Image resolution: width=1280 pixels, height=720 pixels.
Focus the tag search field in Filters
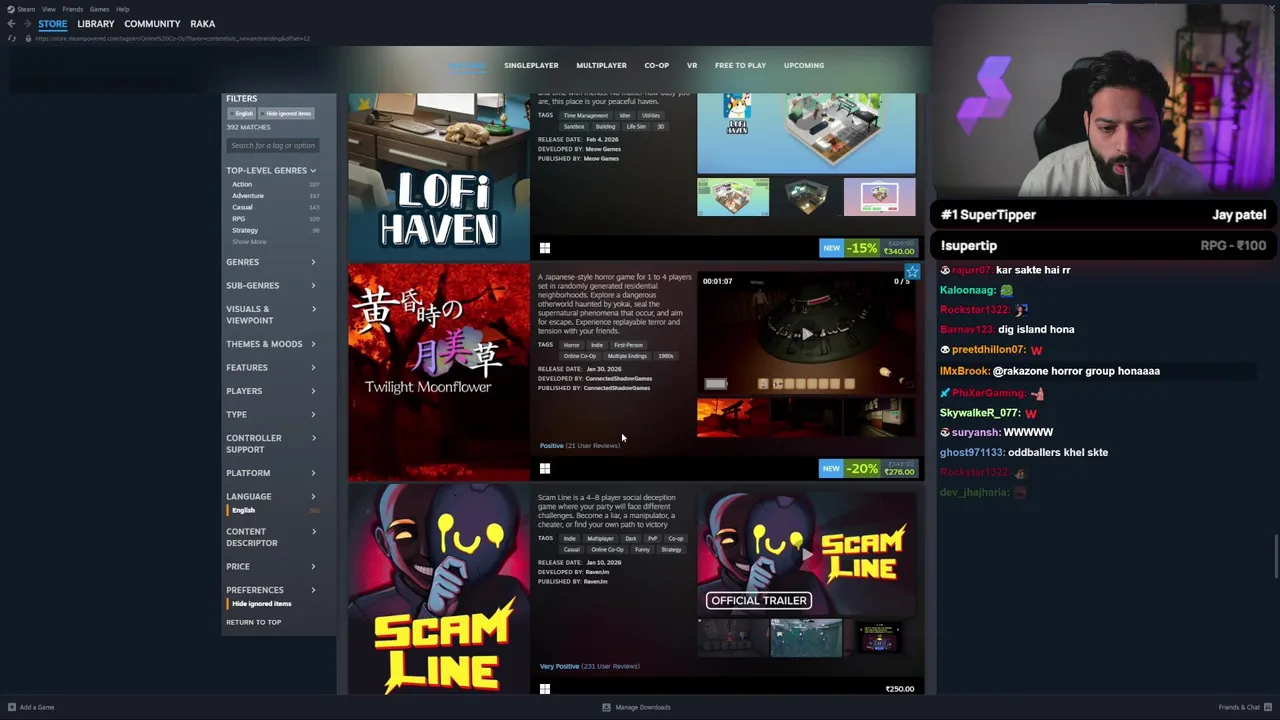tap(273, 146)
